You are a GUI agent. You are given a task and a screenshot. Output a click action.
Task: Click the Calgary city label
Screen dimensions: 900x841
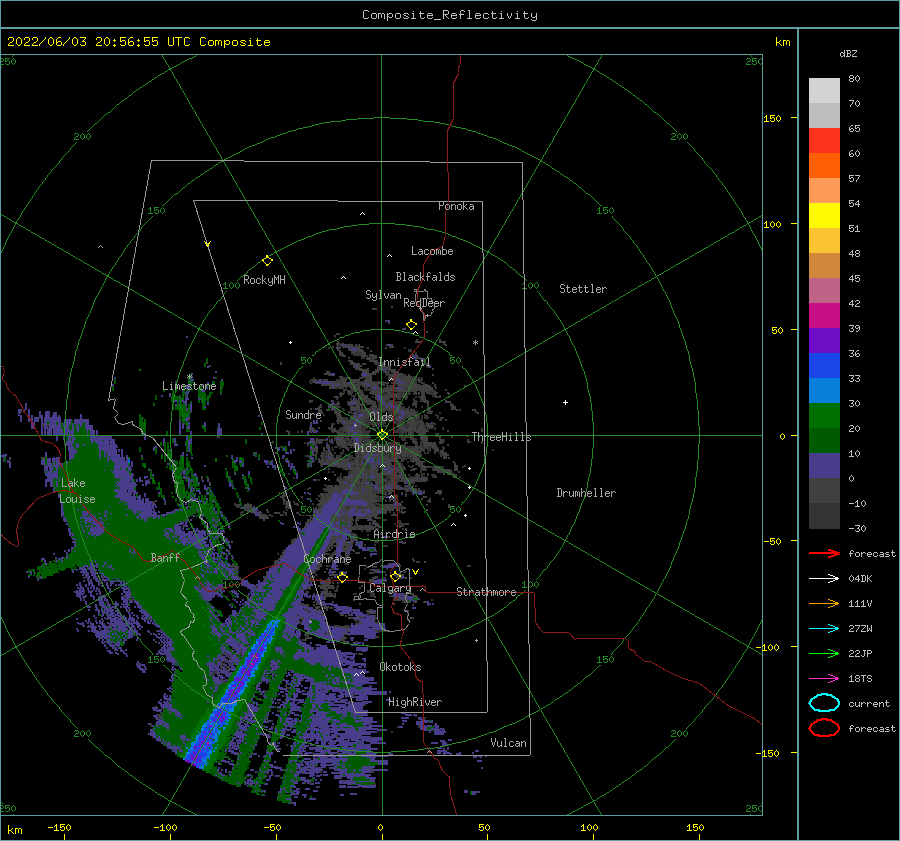coord(390,588)
